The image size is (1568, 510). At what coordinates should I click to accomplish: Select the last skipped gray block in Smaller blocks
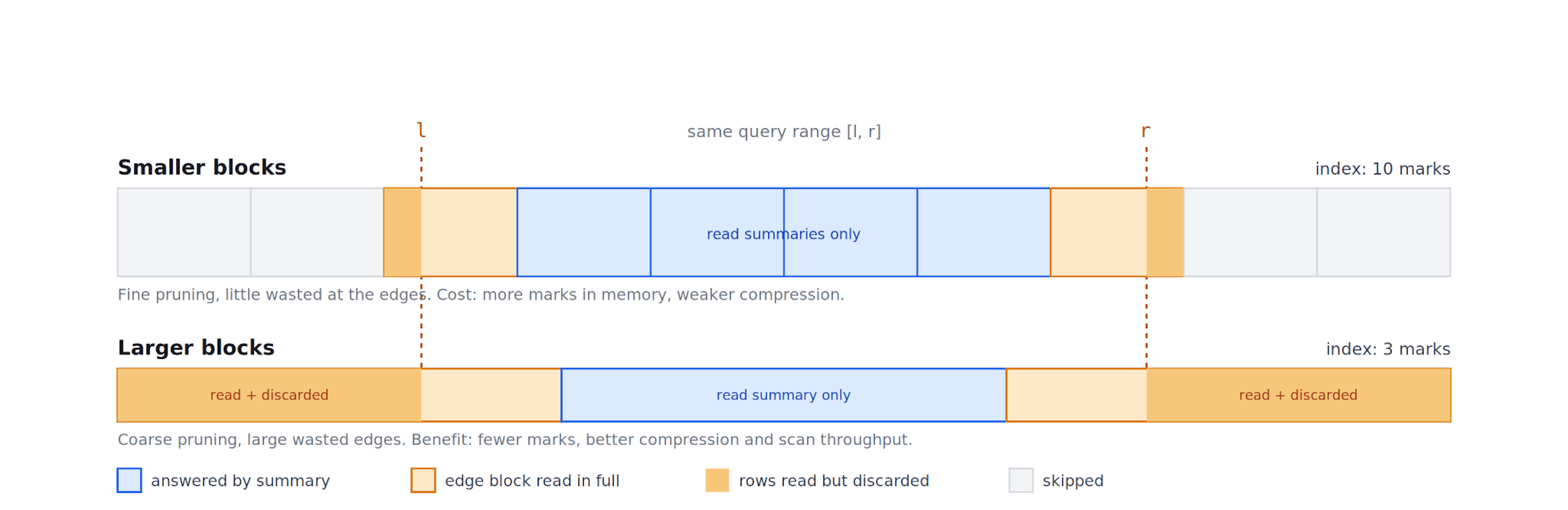[1383, 232]
